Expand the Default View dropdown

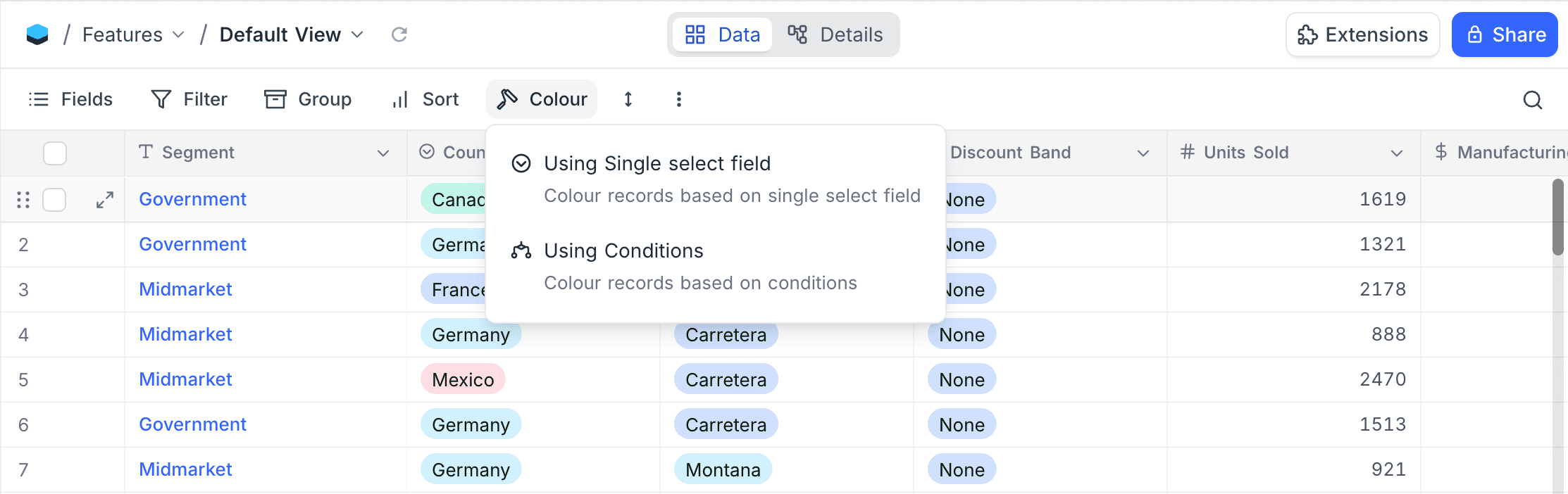point(291,34)
